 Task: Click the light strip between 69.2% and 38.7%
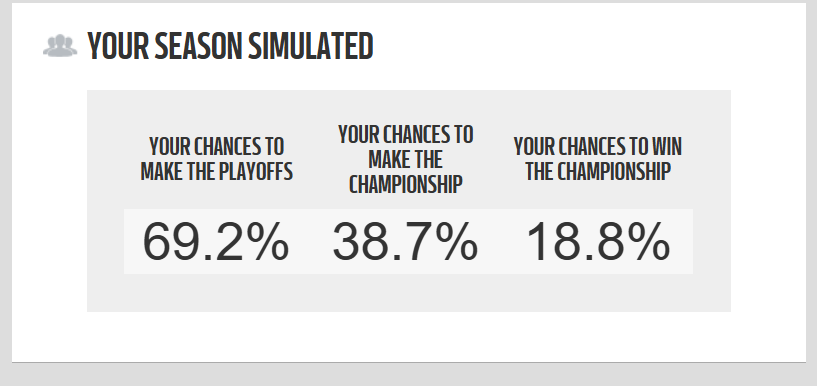(311, 242)
